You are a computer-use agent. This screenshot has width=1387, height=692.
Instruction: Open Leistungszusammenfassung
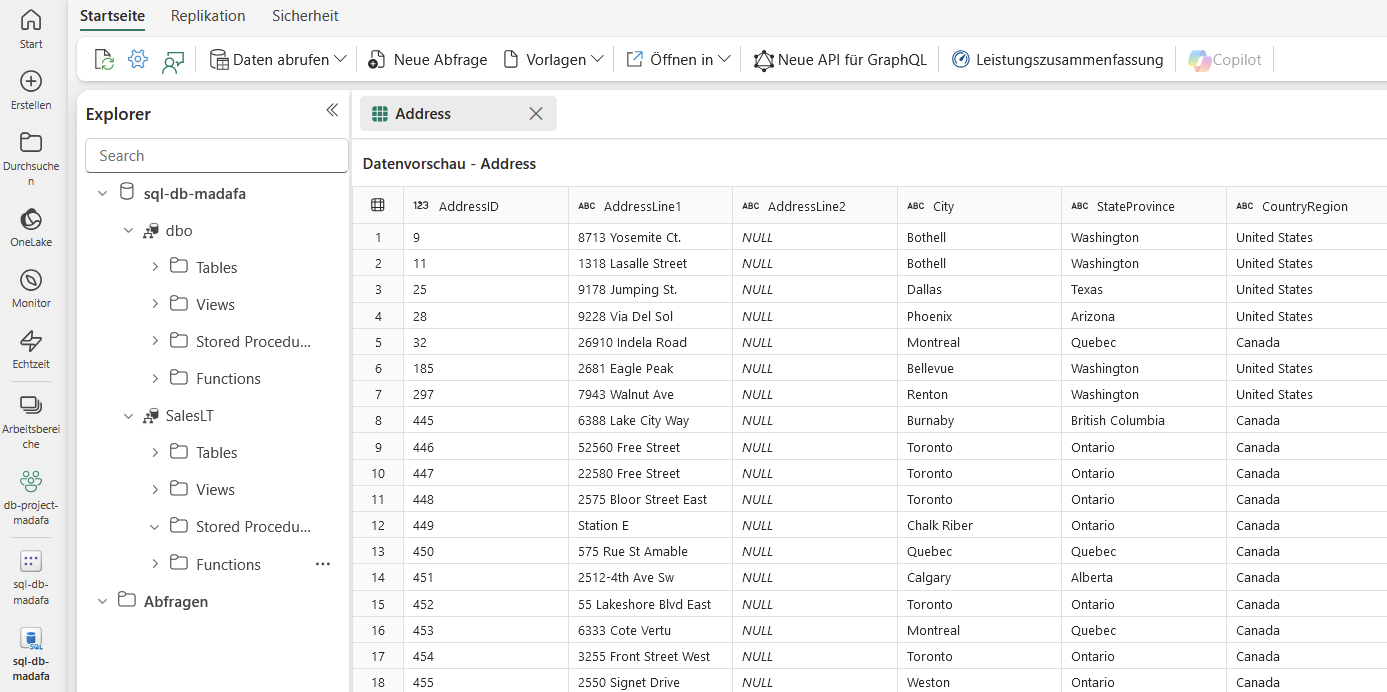click(x=1057, y=60)
